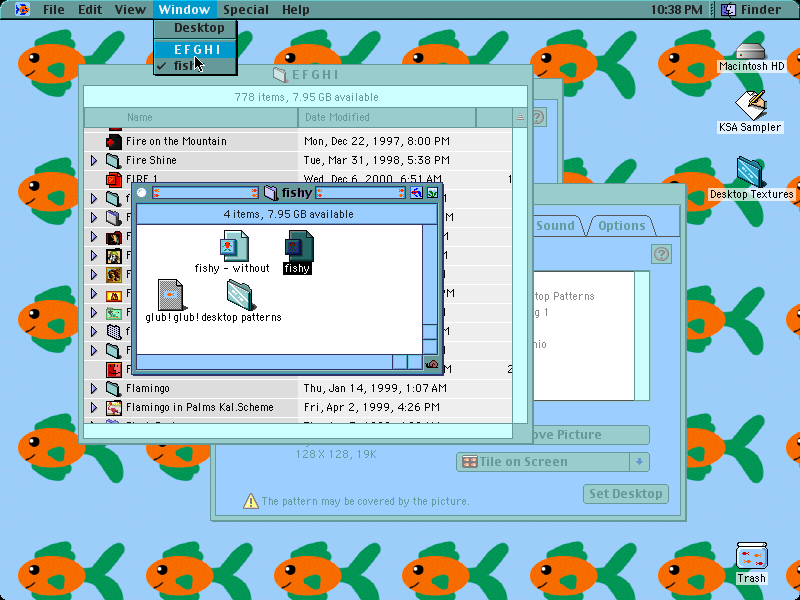
Task: Click the EFGHI window title bar
Action: (x=306, y=75)
